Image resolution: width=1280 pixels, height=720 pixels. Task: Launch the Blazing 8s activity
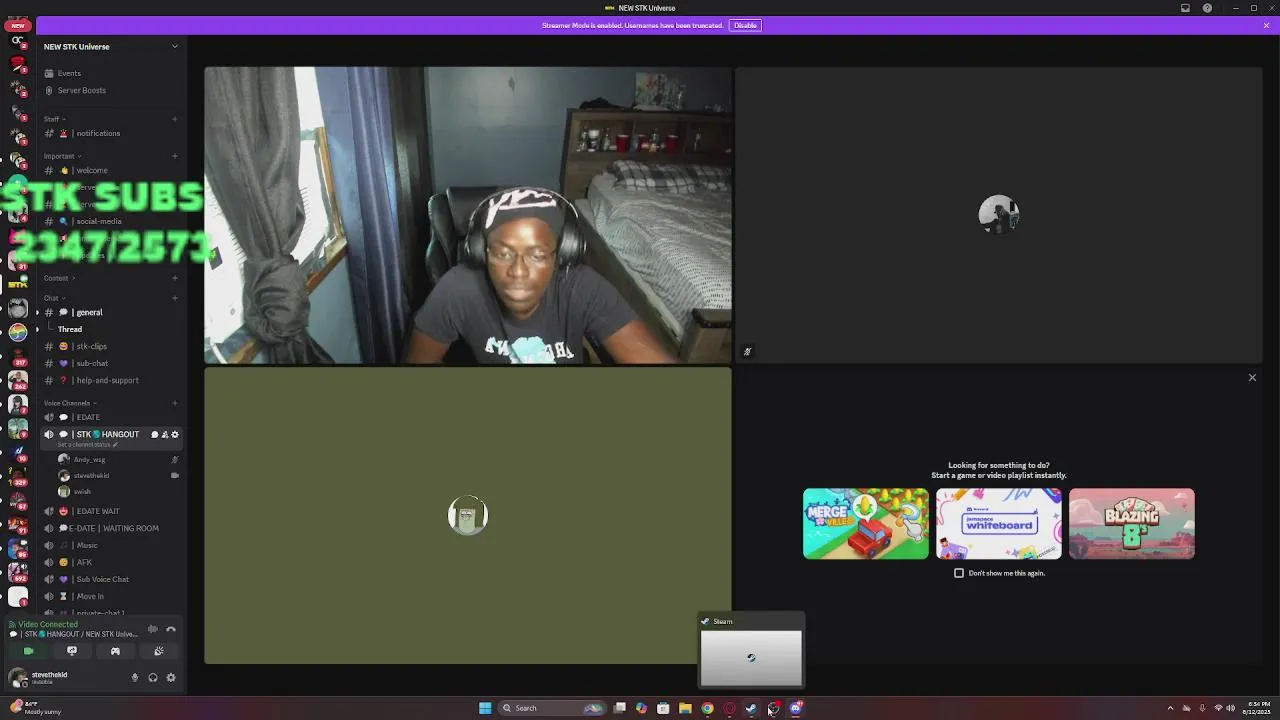pyautogui.click(x=1132, y=523)
